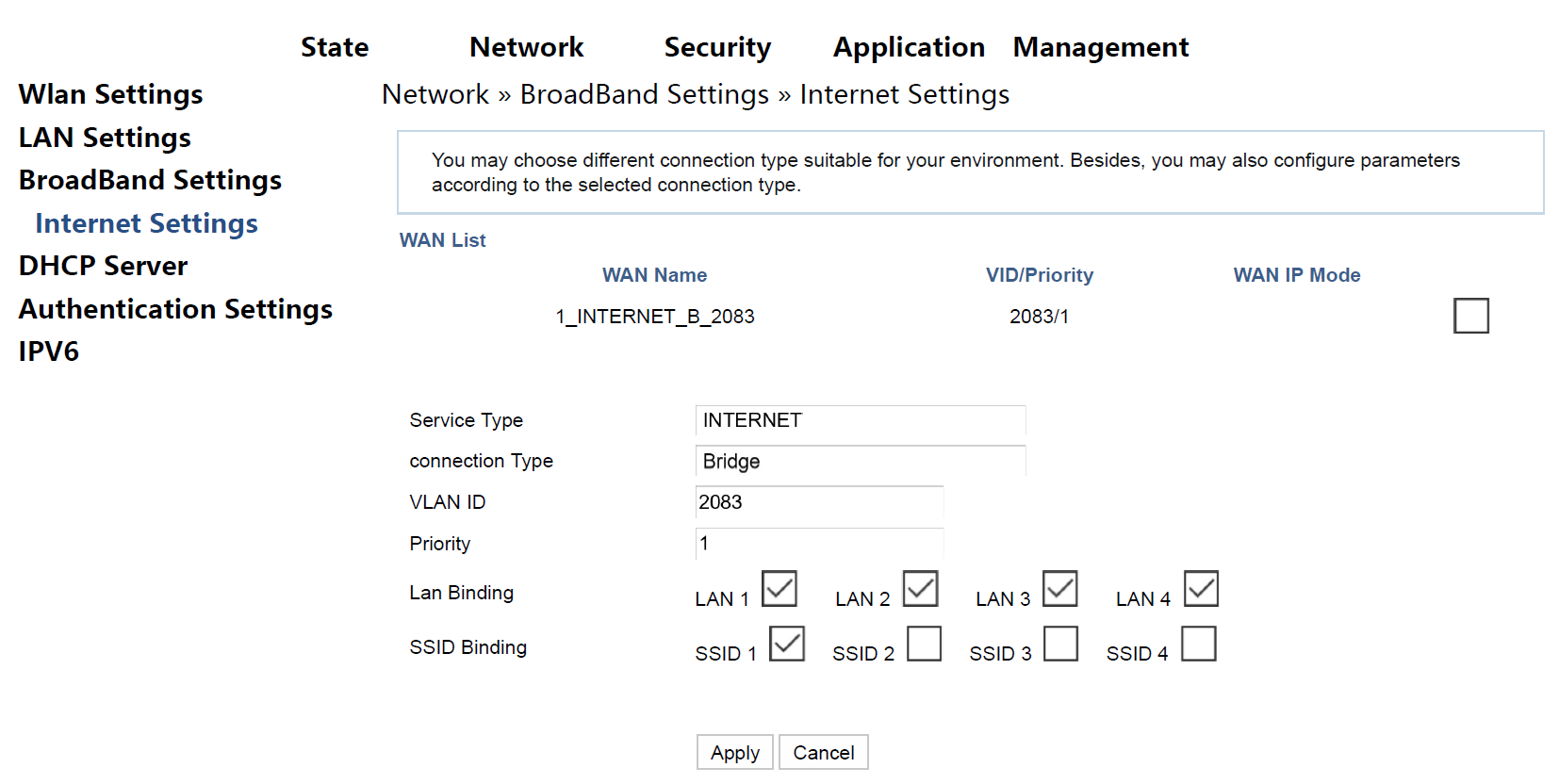Open the Network top menu
Screen dimensions: 1559x784
pyautogui.click(x=527, y=47)
